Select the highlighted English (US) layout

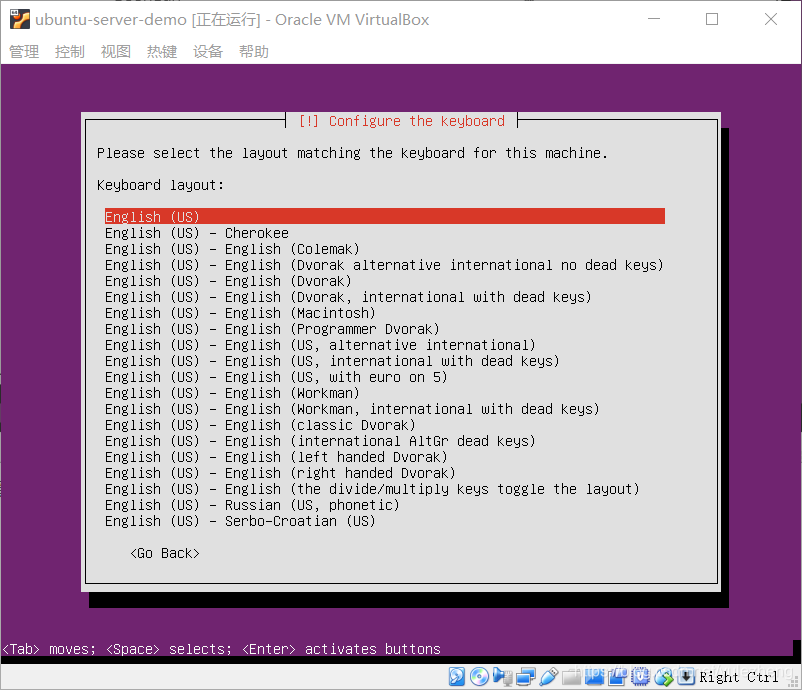[385, 216]
